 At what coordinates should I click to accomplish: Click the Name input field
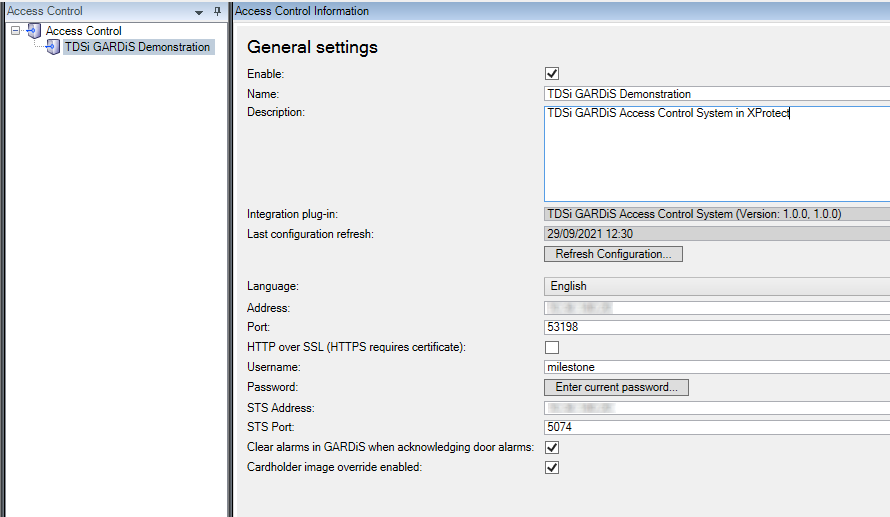(x=717, y=94)
